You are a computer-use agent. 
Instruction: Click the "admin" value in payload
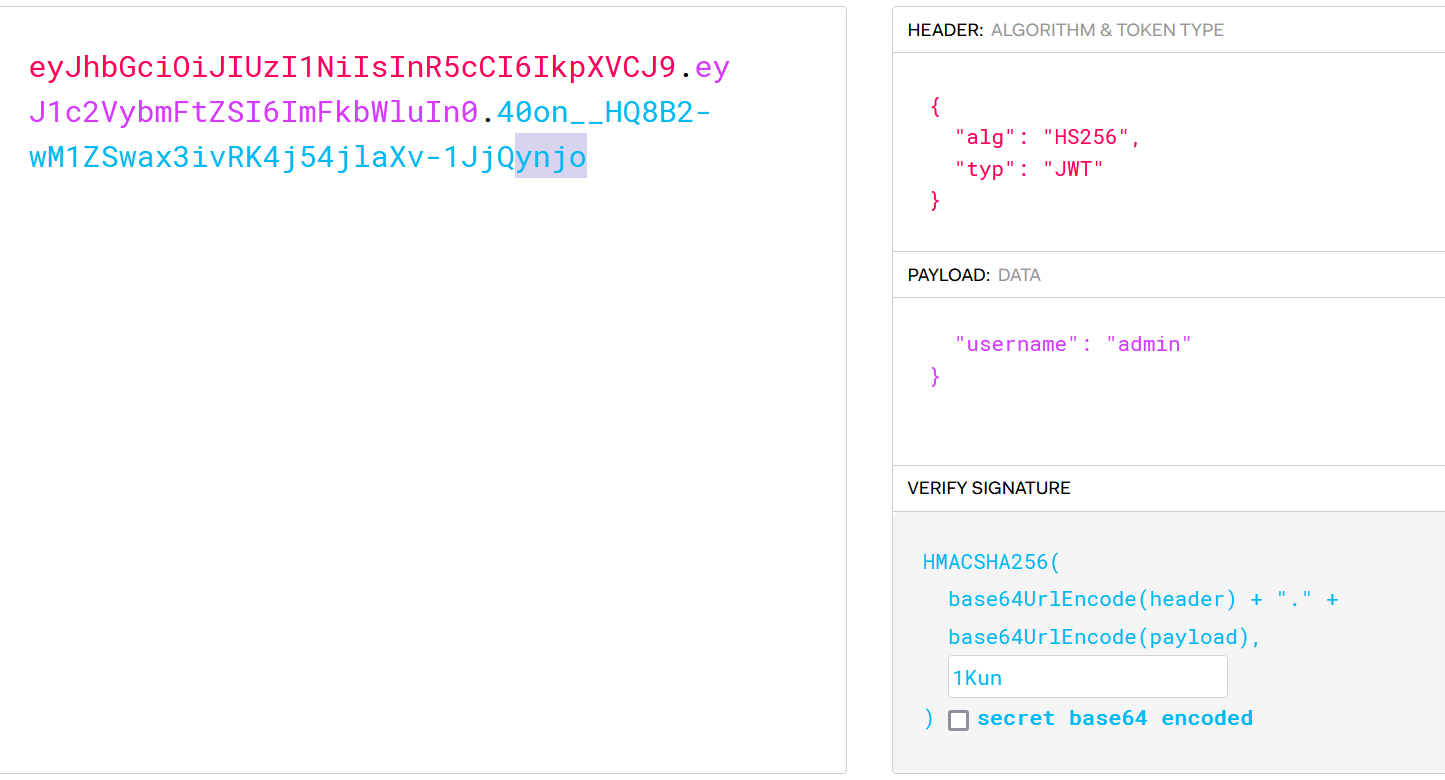click(x=1149, y=344)
